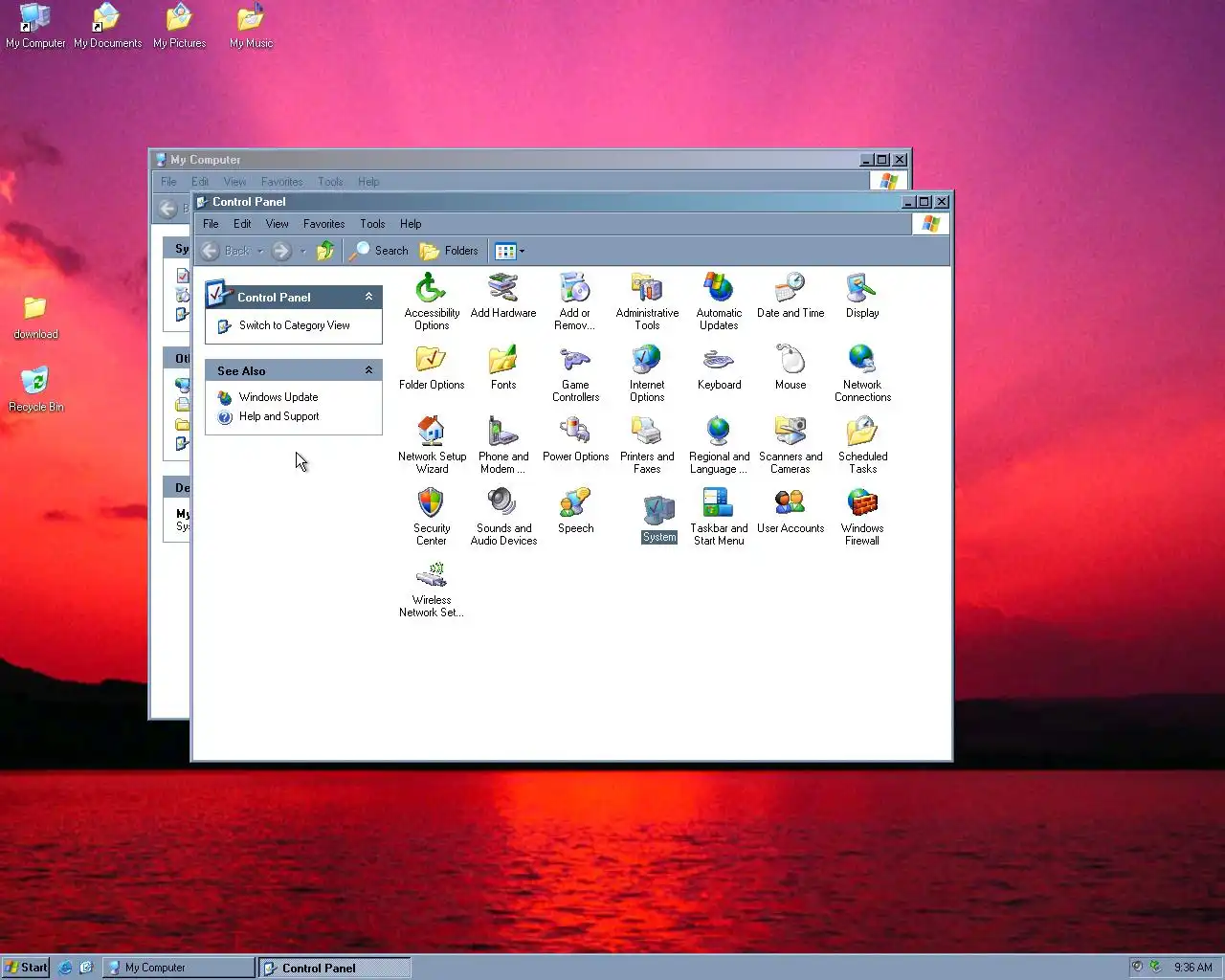Screen dimensions: 1225x980
Task: Click the Search toolbar button
Action: pyautogui.click(x=380, y=251)
